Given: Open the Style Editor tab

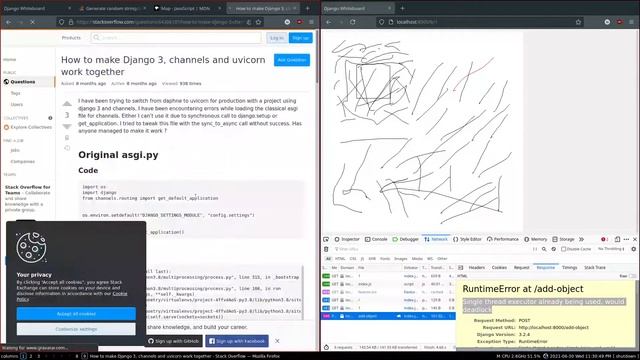Looking at the screenshot, I should pos(467,239).
